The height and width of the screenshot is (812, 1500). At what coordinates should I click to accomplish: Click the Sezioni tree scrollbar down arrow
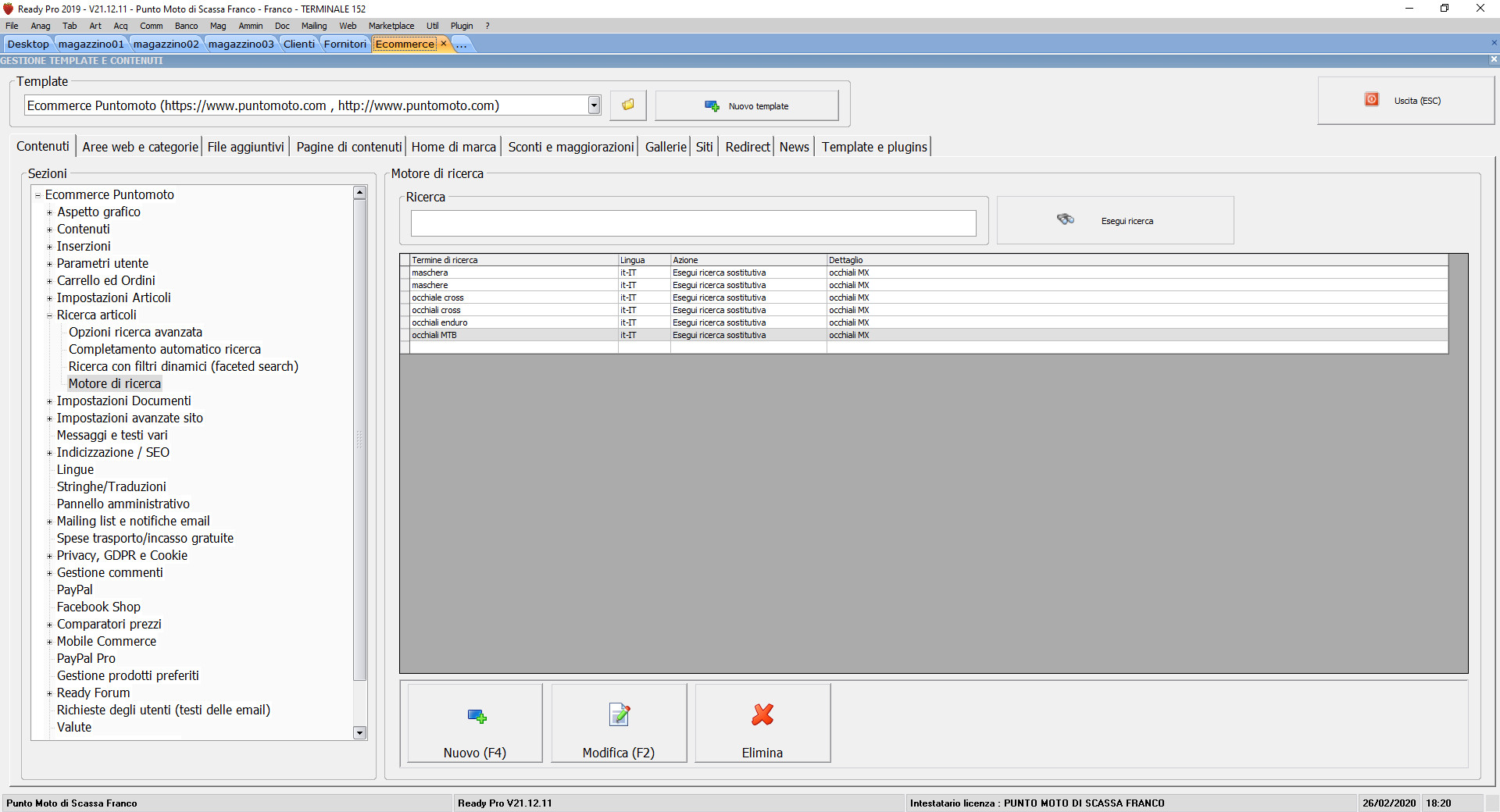(x=359, y=733)
